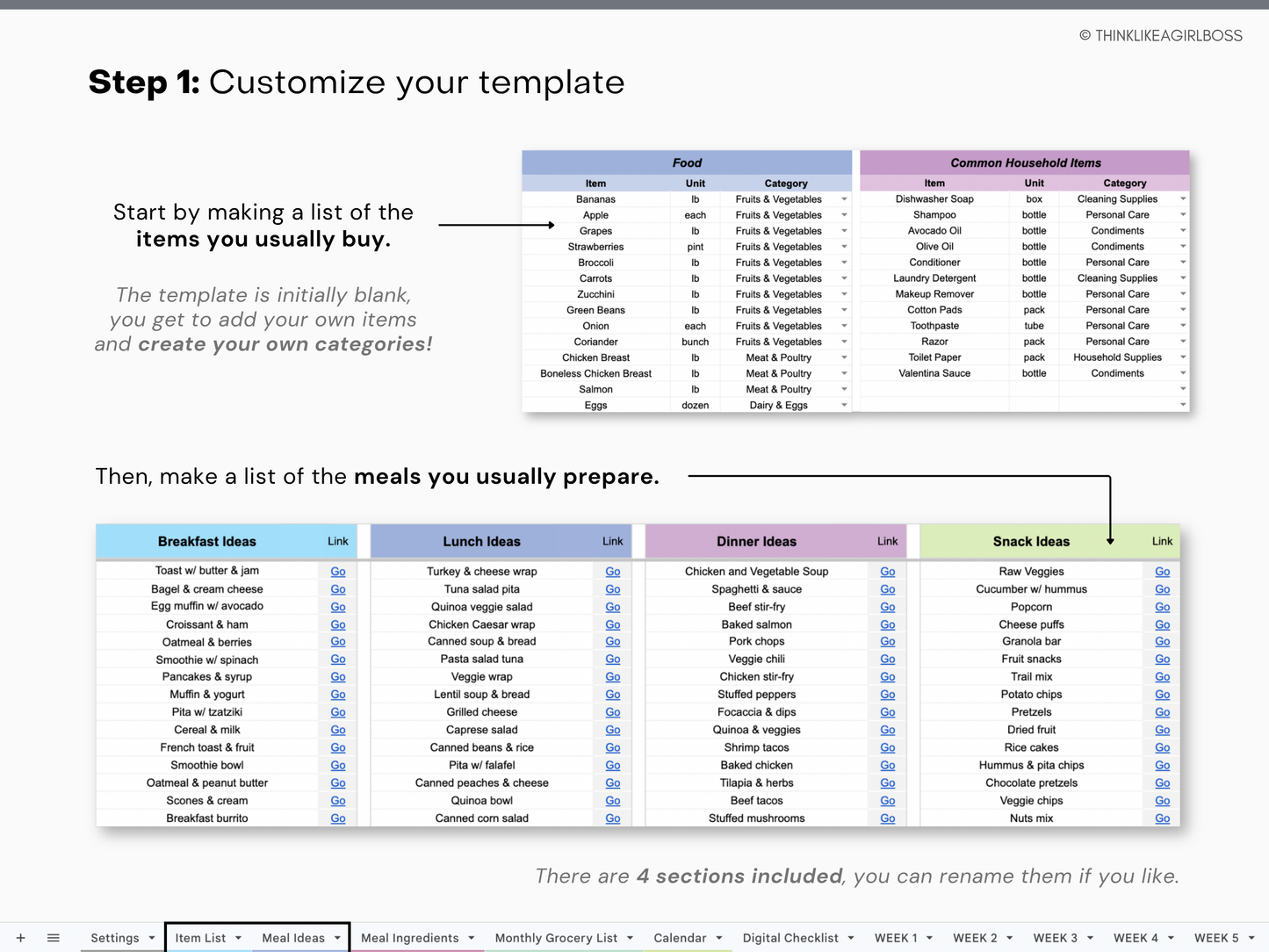Click the Laundry Detergent item cell

(934, 278)
